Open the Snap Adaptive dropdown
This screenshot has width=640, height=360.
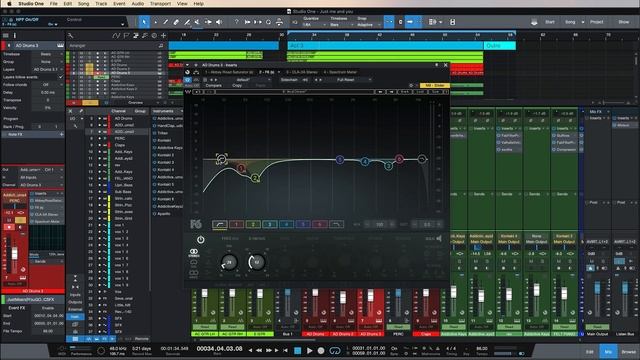pos(369,24)
